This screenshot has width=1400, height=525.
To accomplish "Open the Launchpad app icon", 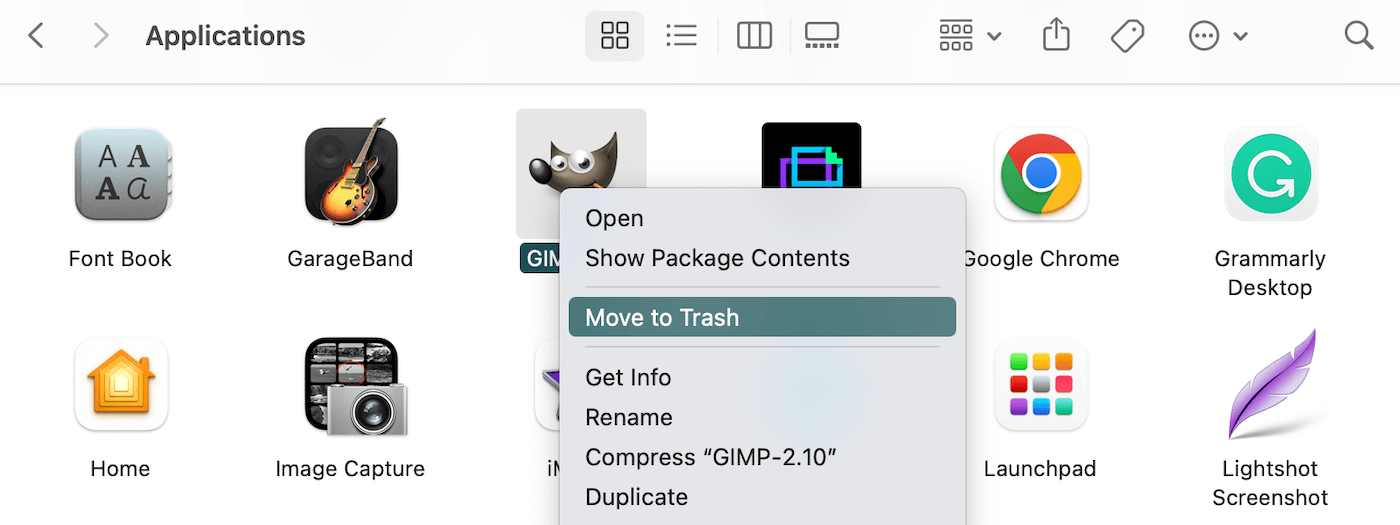I will coord(1040,384).
